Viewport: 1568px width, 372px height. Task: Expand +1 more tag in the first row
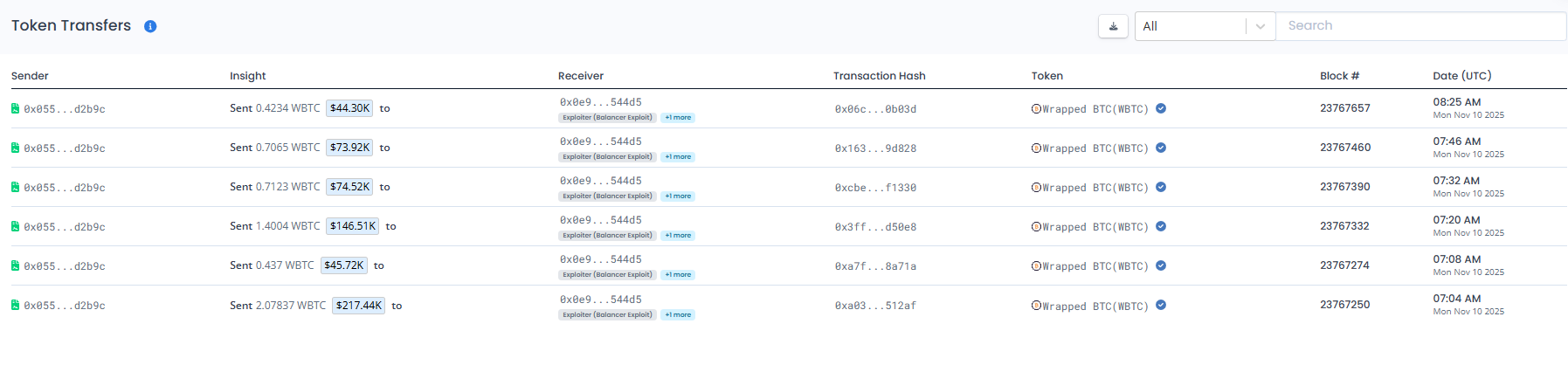(x=678, y=118)
